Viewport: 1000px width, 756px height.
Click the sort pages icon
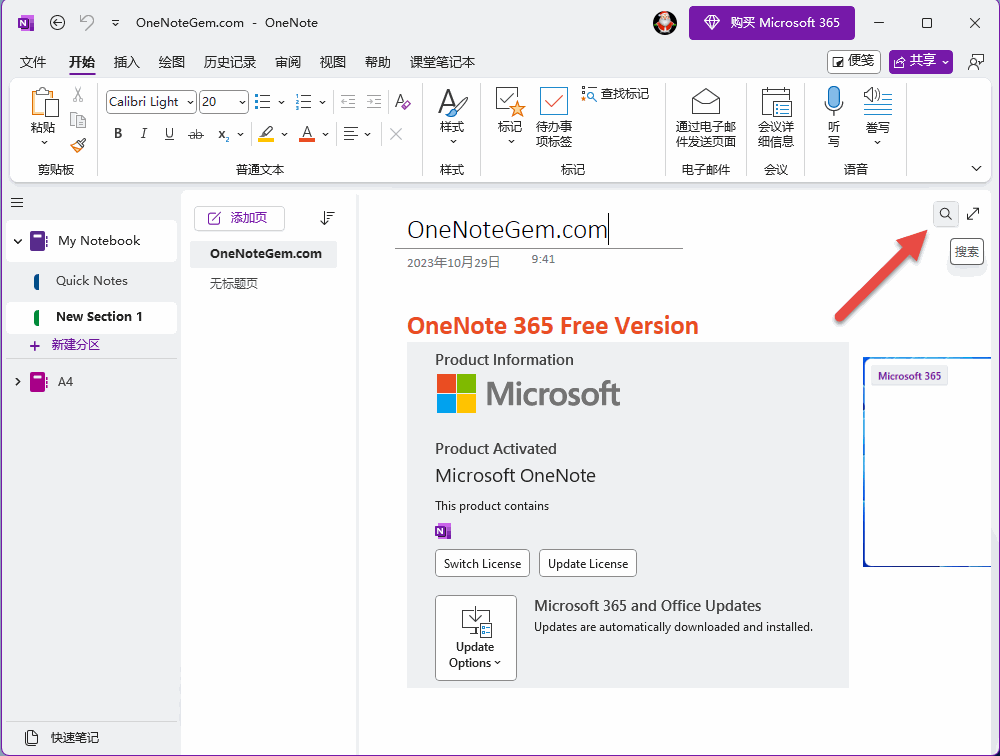point(327,218)
